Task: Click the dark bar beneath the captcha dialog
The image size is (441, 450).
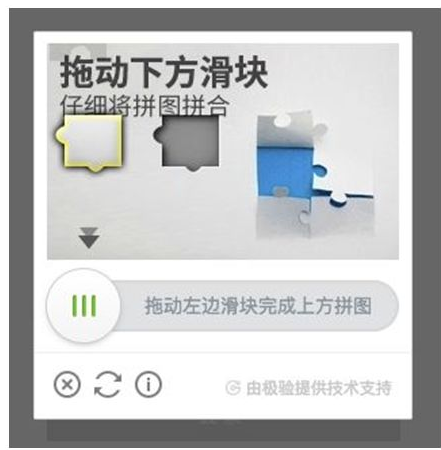Action: click(223, 430)
